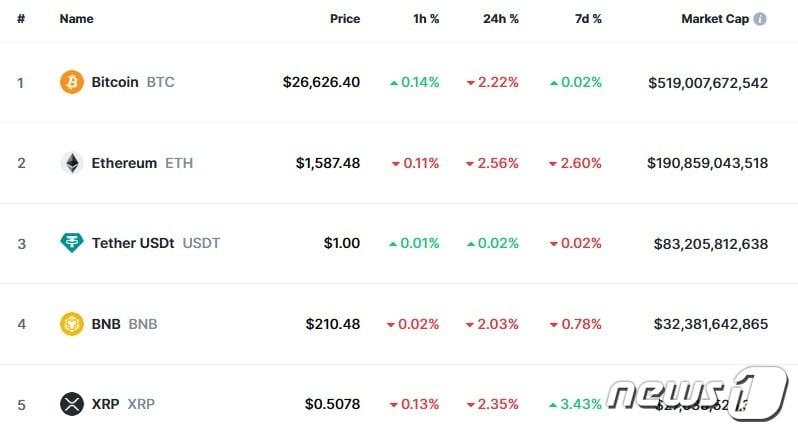Click the XRP logo icon
Viewport: 798px width, 433px height.
(x=72, y=404)
